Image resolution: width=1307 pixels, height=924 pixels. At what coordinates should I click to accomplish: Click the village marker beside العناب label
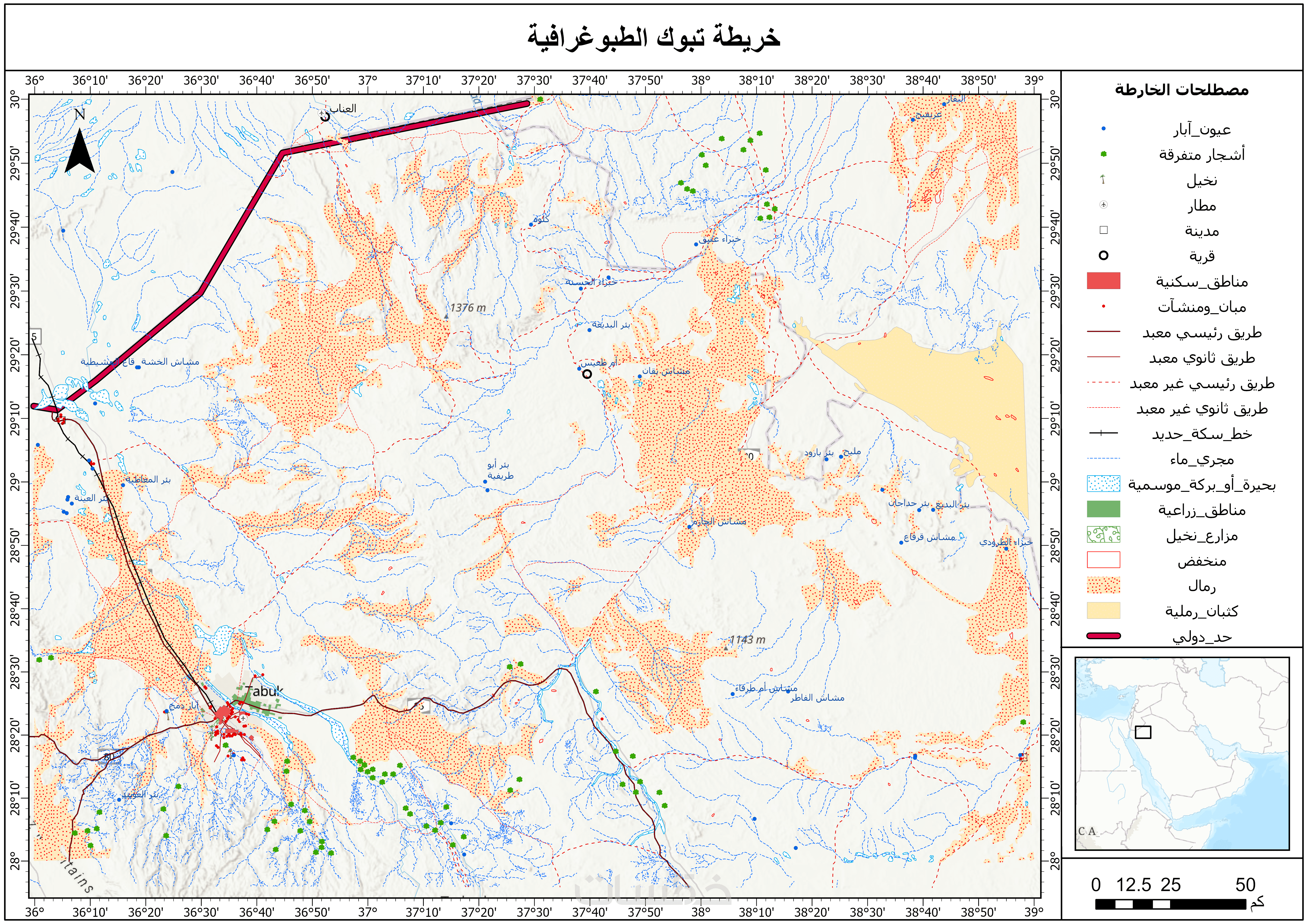click(325, 116)
